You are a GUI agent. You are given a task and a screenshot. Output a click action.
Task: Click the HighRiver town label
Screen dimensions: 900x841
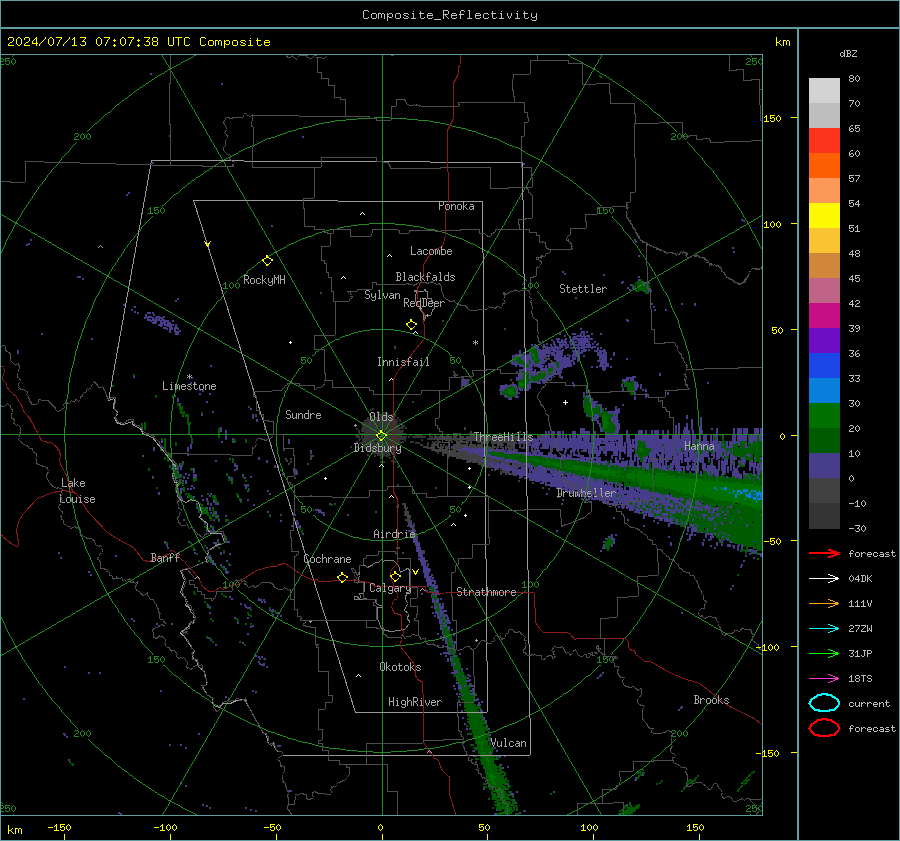tap(415, 702)
